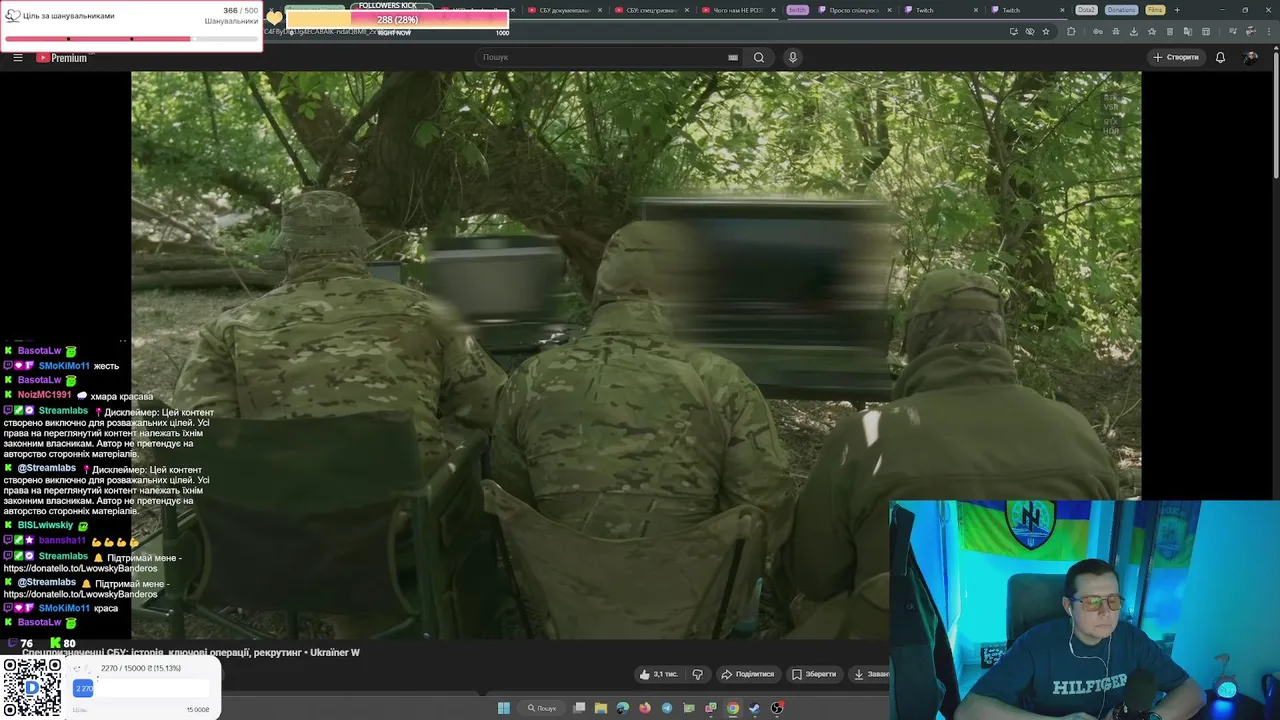This screenshot has width=1280, height=720.
Task: Open Firefox from the taskbar
Action: [645, 708]
